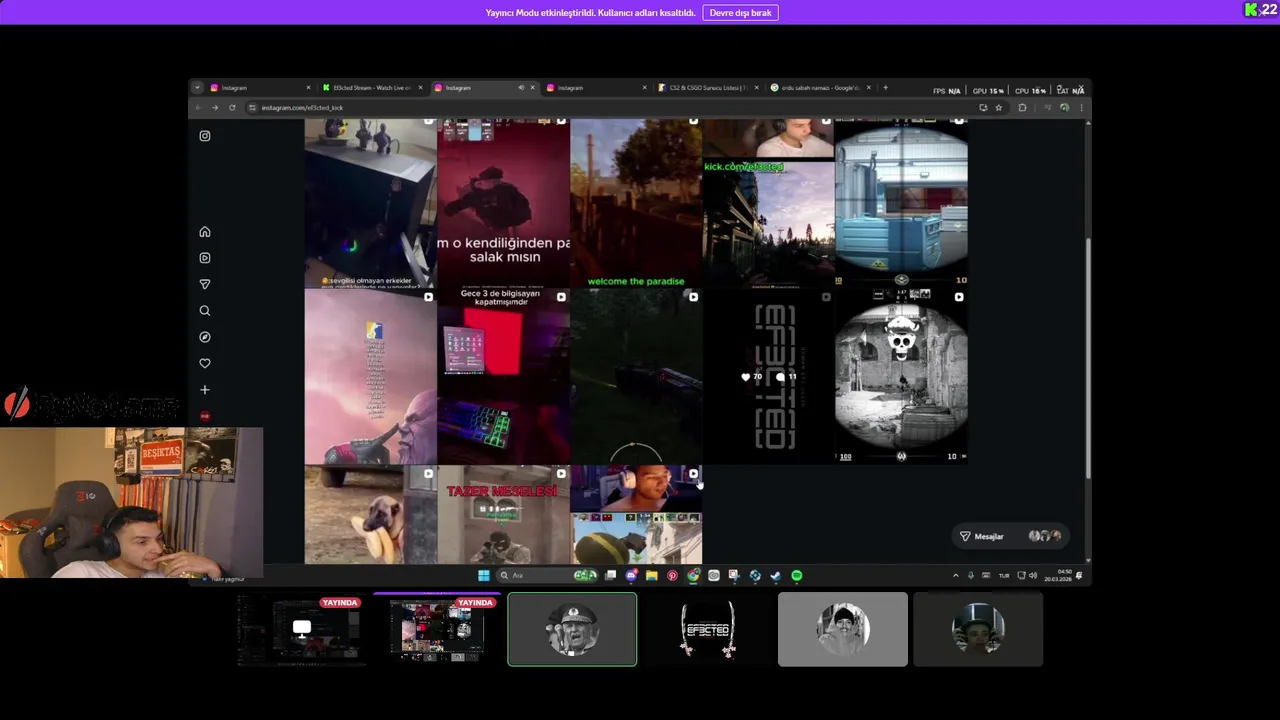Open Thanos pink background reel
Viewport: 1280px width, 720px height.
coord(370,376)
